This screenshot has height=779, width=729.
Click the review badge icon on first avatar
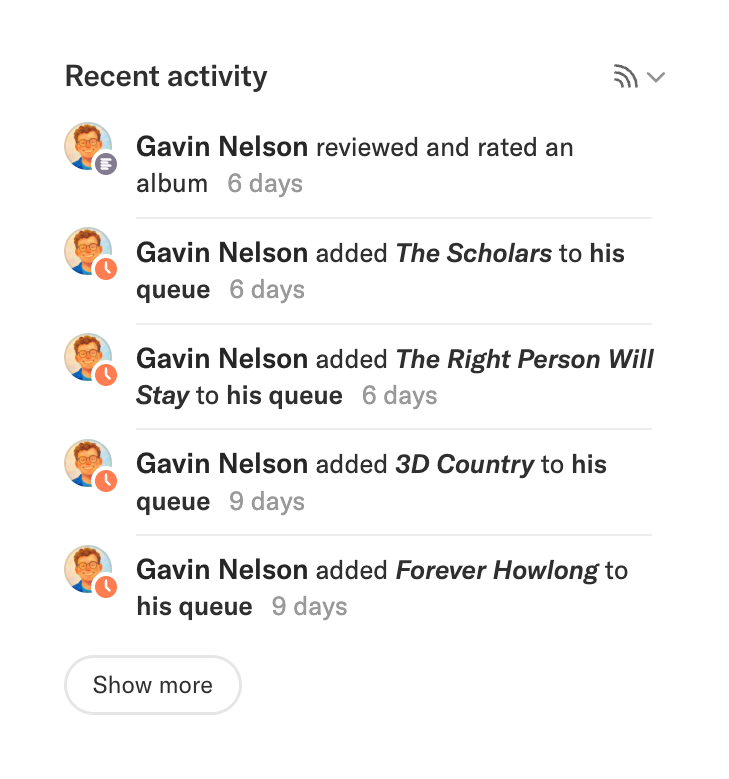point(106,163)
